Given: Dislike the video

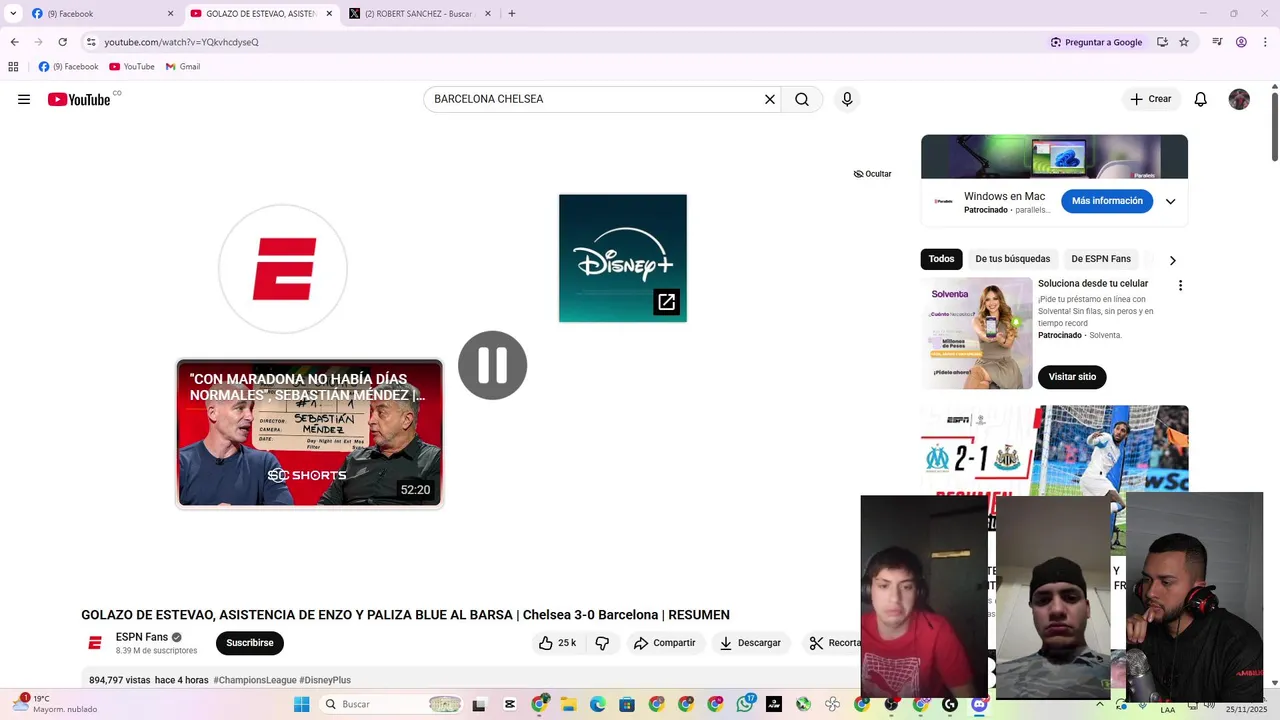Looking at the screenshot, I should point(602,643).
